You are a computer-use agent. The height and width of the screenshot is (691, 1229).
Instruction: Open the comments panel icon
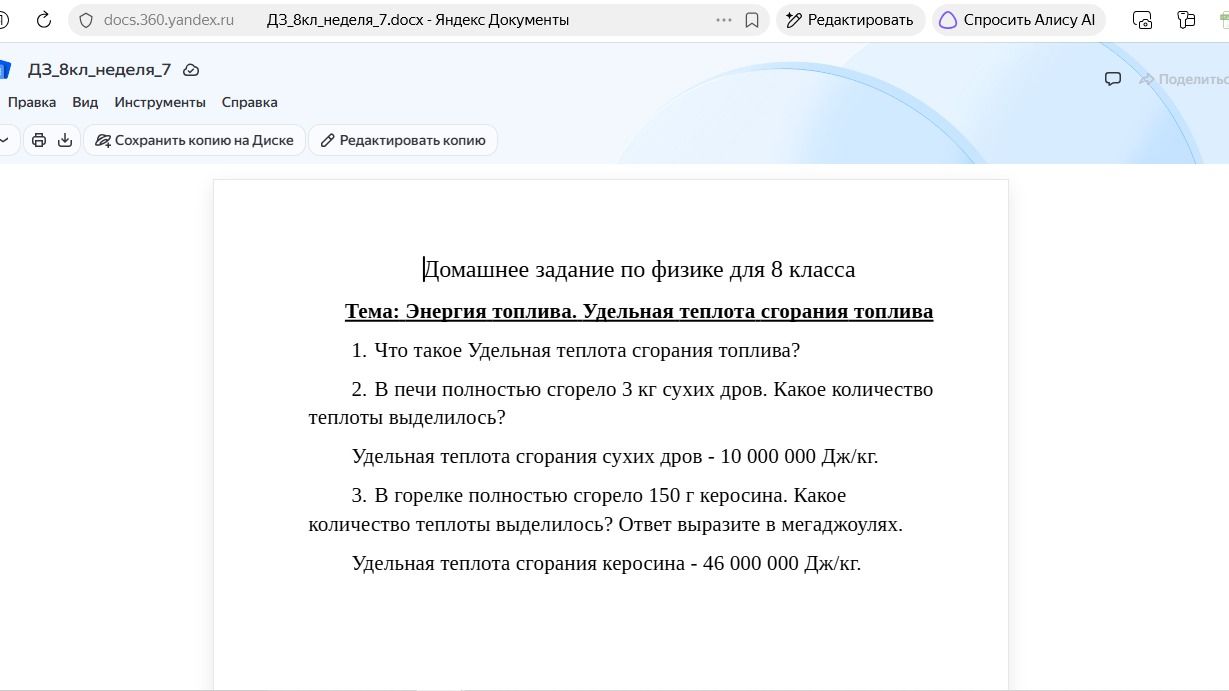click(x=1112, y=79)
